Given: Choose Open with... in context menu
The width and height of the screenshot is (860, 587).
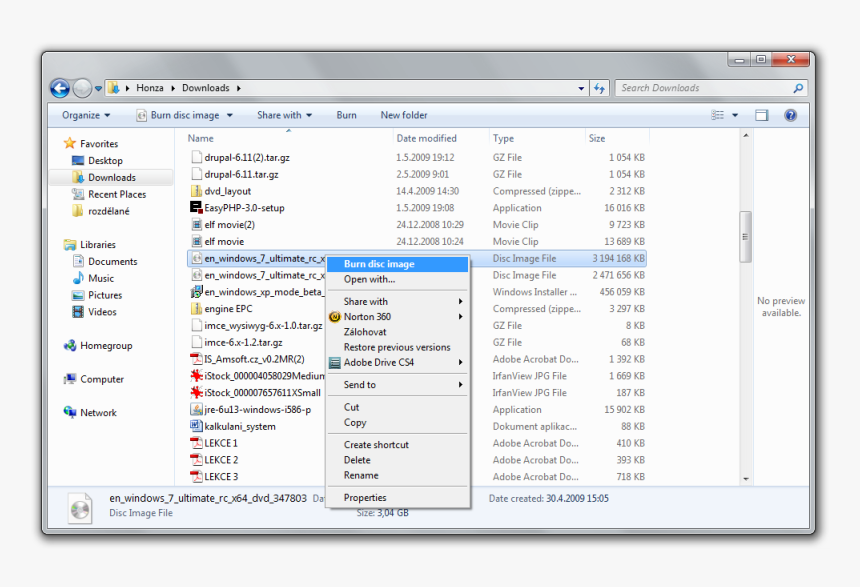Looking at the screenshot, I should (x=398, y=279).
